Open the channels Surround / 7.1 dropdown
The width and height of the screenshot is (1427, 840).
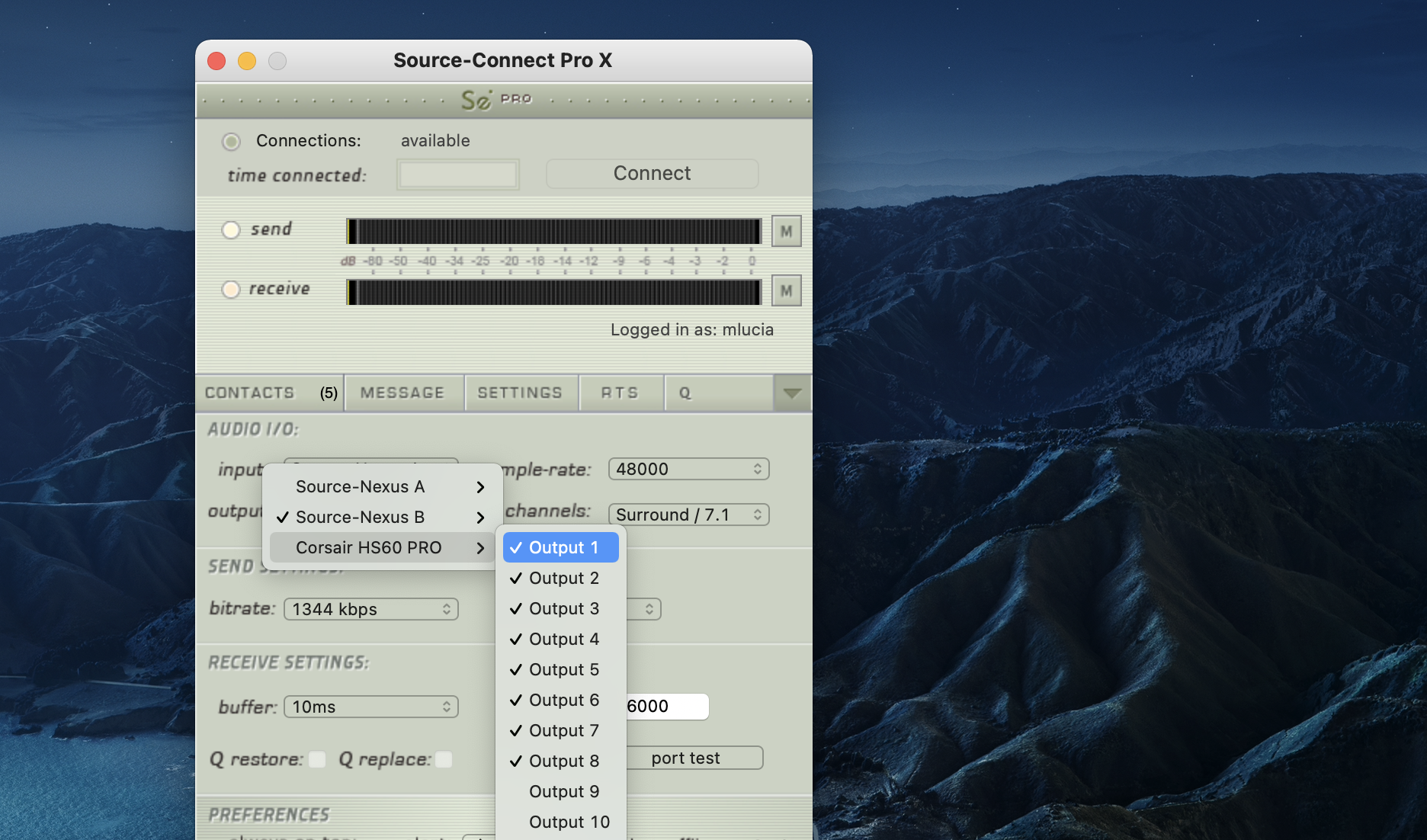[x=688, y=515]
